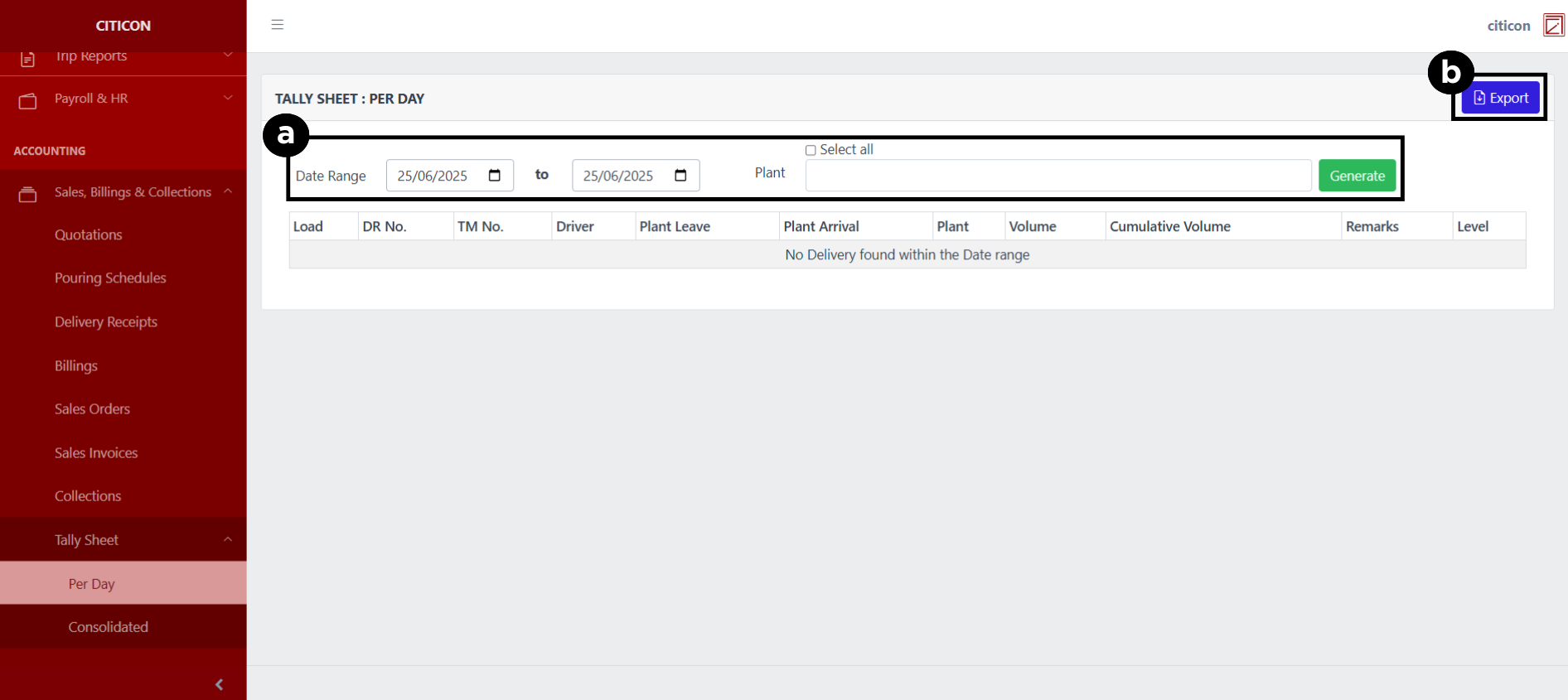The width and height of the screenshot is (1568, 700).
Task: Click the Payroll & HR wallet icon
Action: (28, 101)
